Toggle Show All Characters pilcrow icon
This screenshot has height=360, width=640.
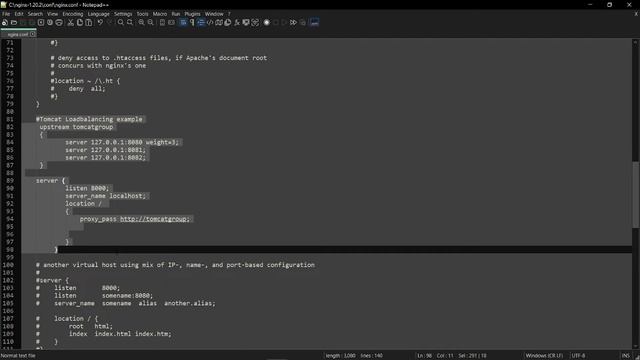[x=192, y=22]
